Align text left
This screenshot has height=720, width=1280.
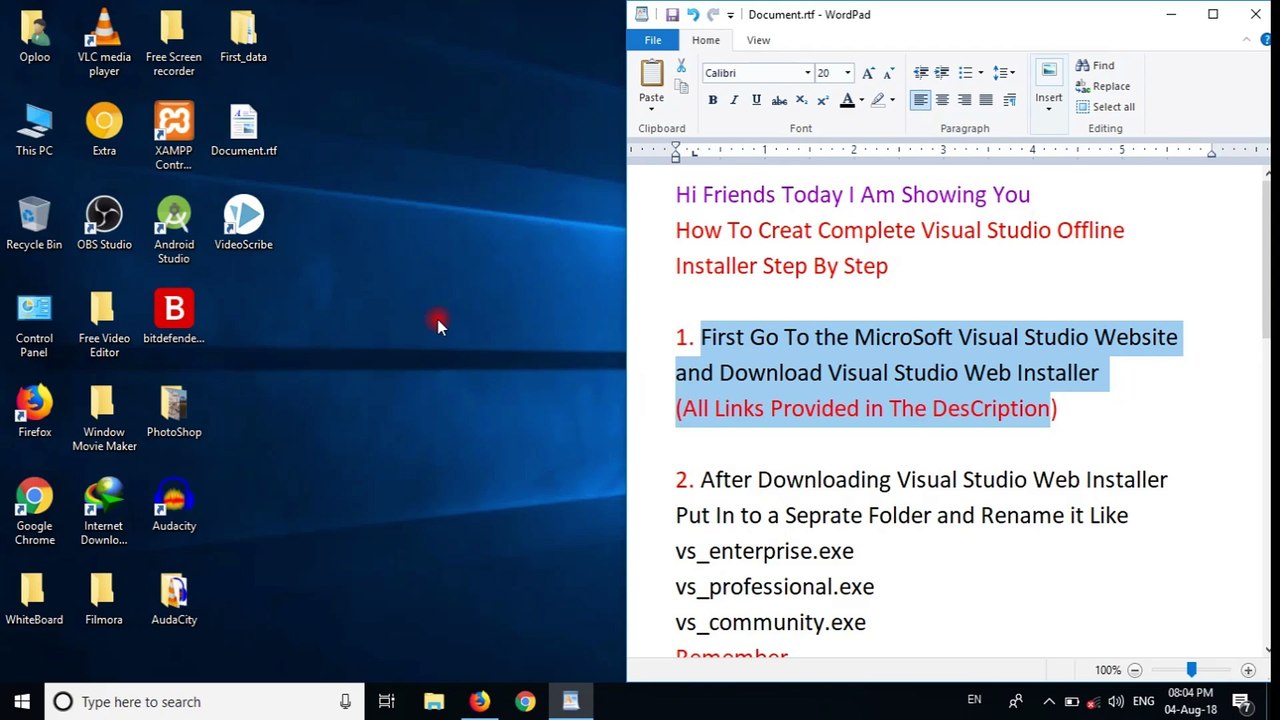[x=920, y=100]
